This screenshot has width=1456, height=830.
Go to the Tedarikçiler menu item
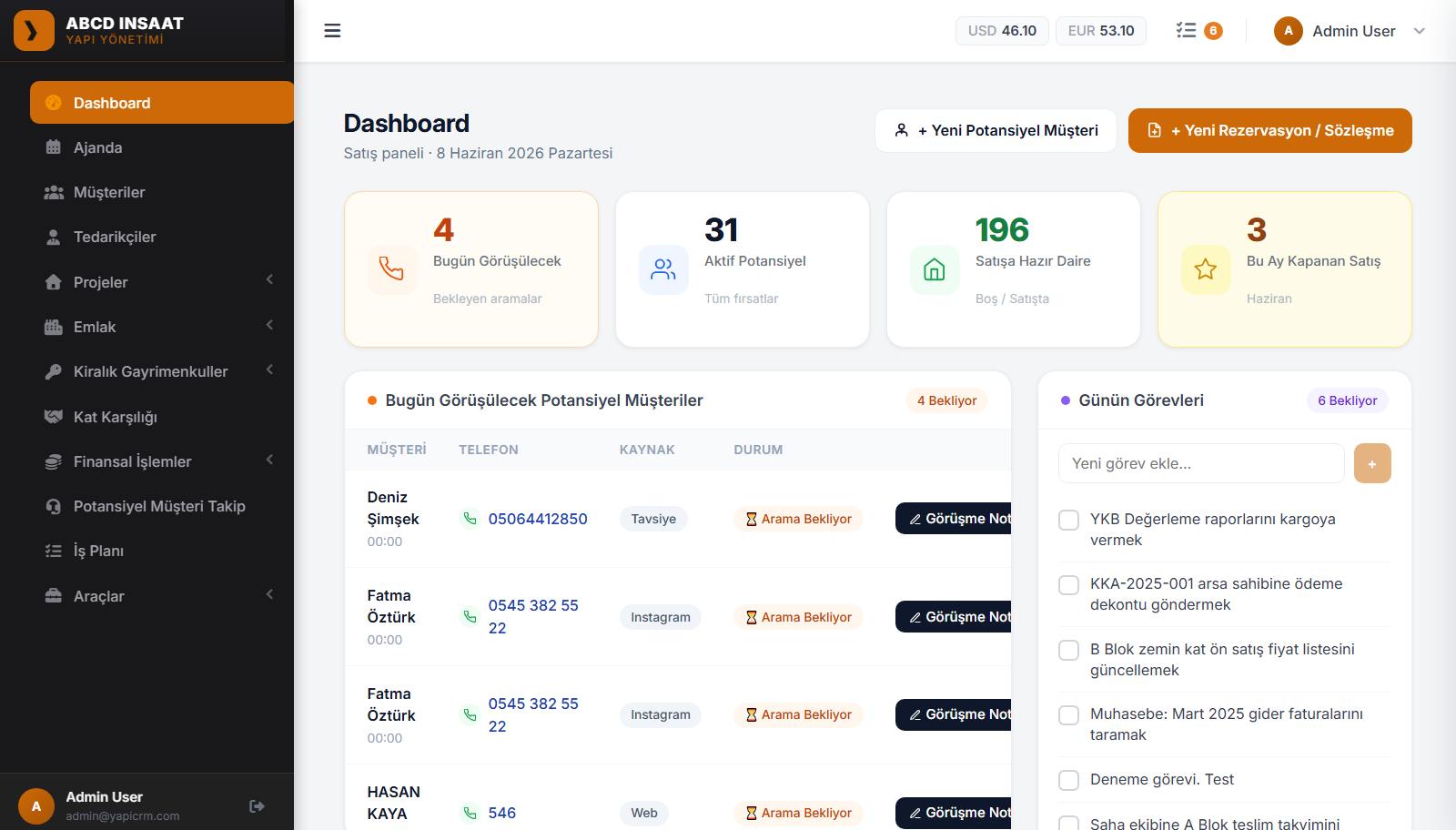pyautogui.click(x=162, y=237)
